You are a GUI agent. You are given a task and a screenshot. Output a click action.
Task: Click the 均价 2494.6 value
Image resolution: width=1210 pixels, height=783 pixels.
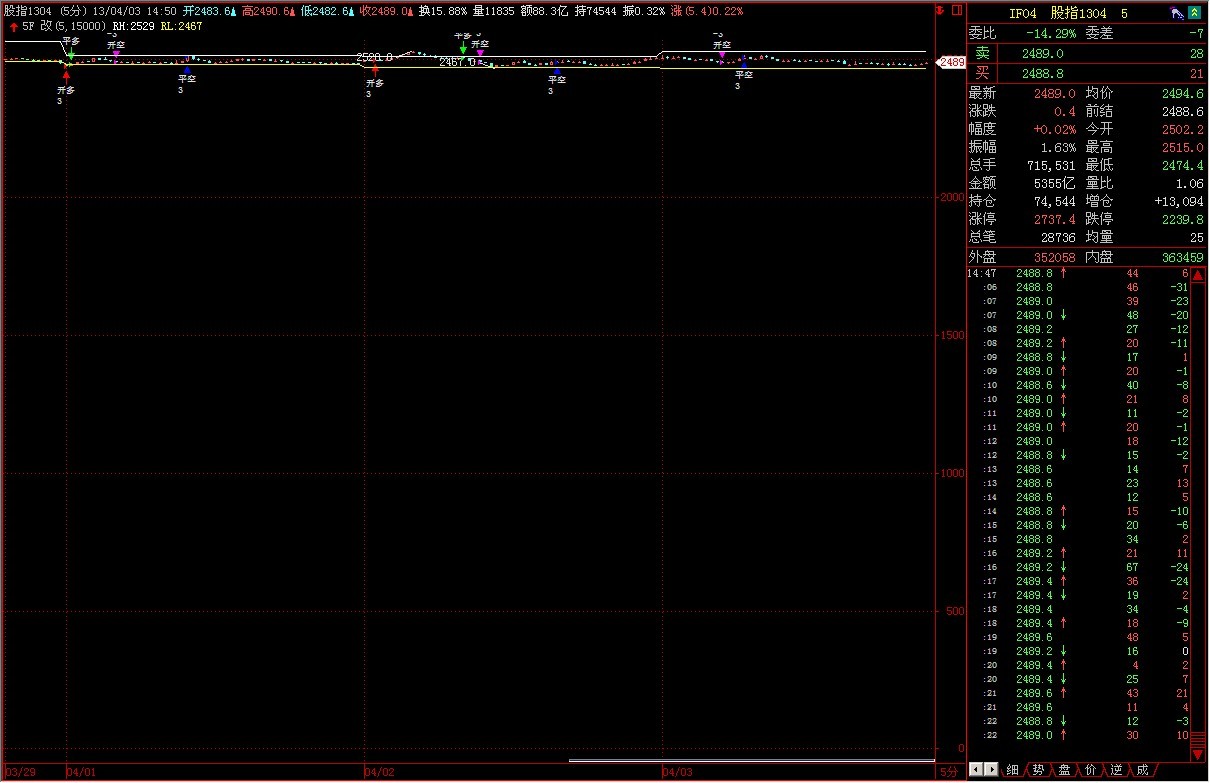[1184, 93]
